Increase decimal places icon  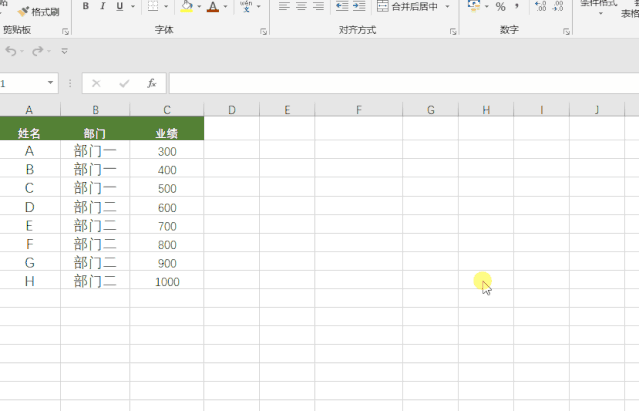pyautogui.click(x=540, y=6)
